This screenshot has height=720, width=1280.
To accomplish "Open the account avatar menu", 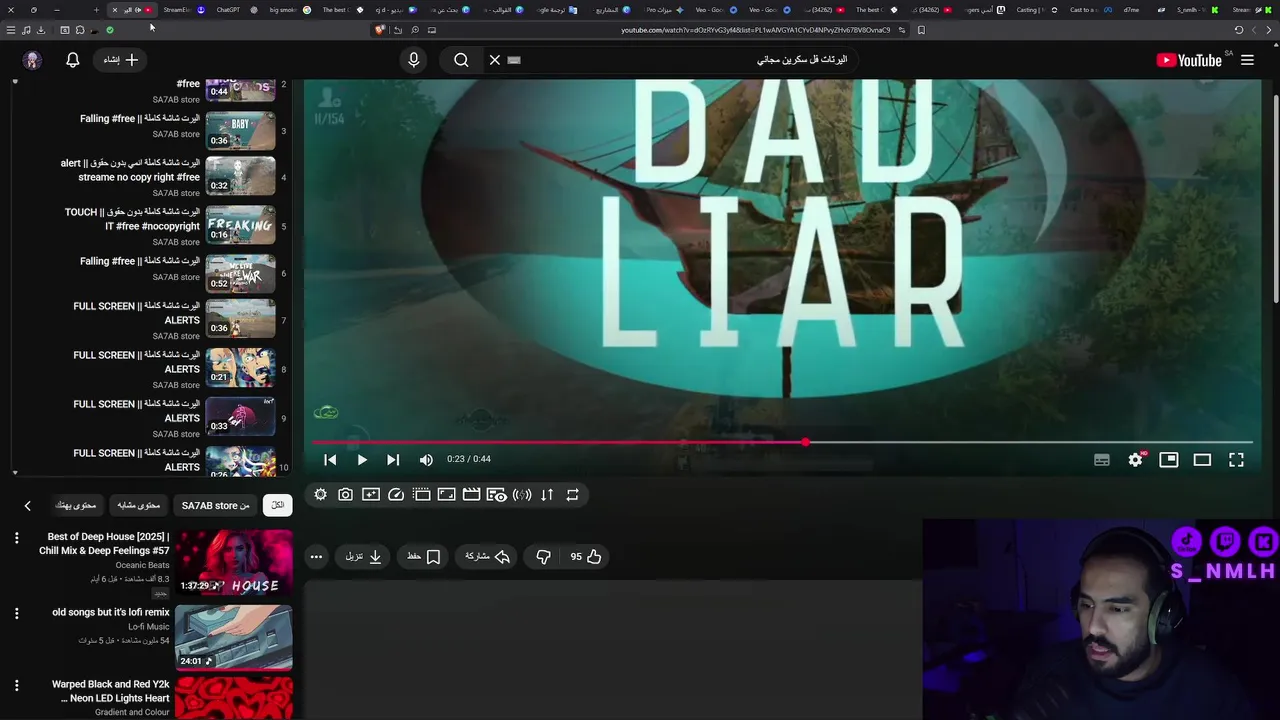I will tap(32, 60).
